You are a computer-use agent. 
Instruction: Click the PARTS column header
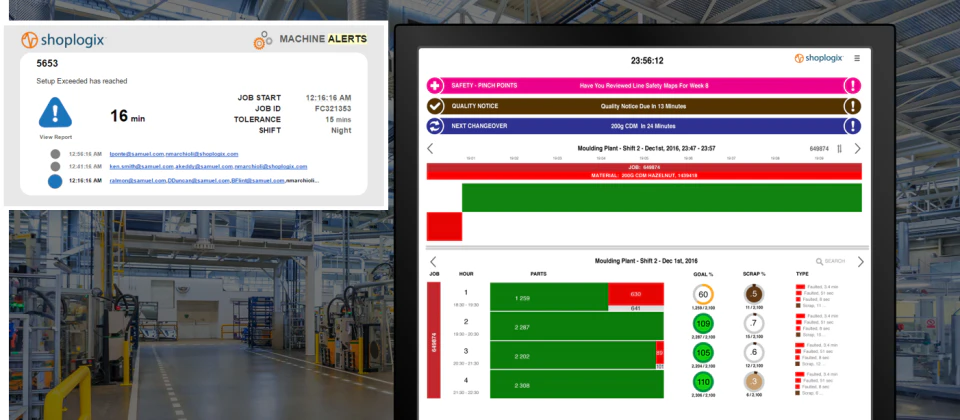pos(538,274)
